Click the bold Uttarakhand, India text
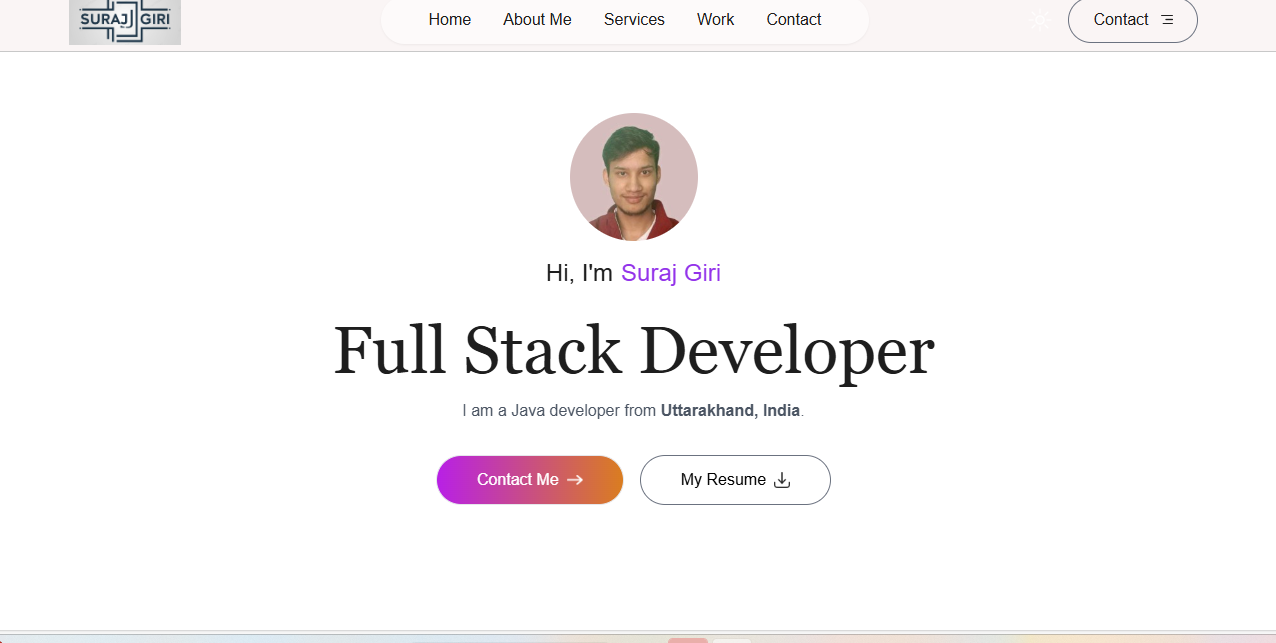Viewport: 1276px width, 643px height. pos(730,411)
